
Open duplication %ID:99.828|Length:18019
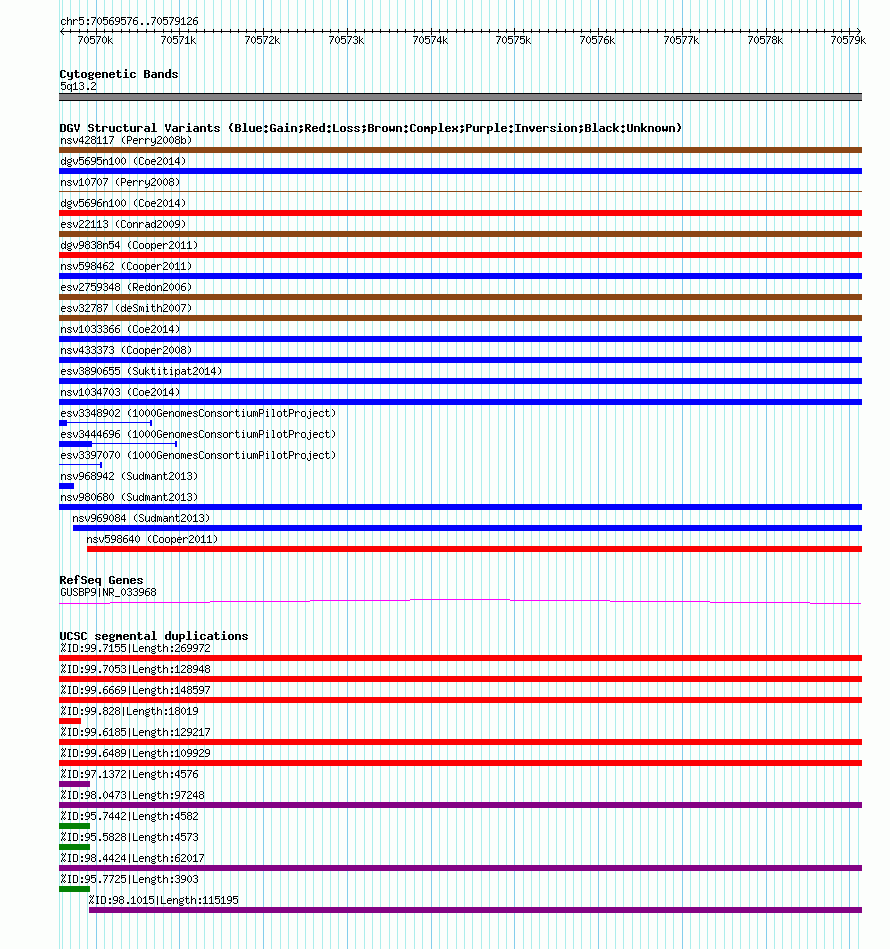[x=129, y=711]
